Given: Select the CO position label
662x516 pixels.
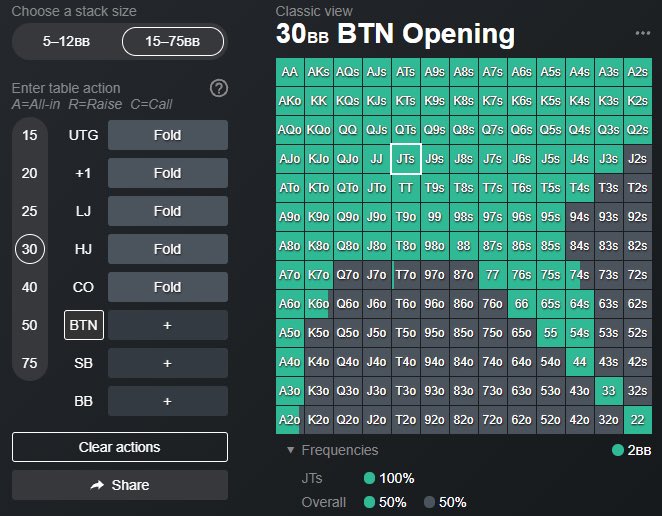Looking at the screenshot, I should (x=84, y=287).
